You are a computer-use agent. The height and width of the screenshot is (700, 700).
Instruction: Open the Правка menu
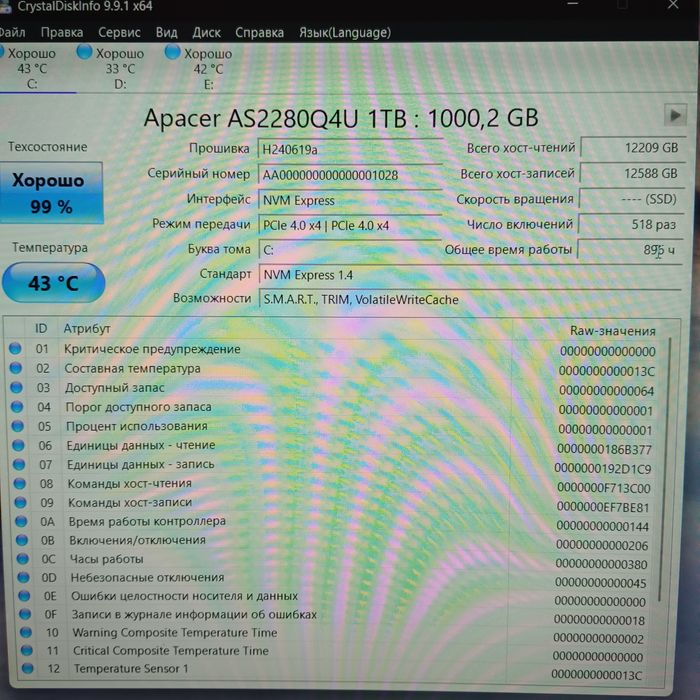[62, 33]
